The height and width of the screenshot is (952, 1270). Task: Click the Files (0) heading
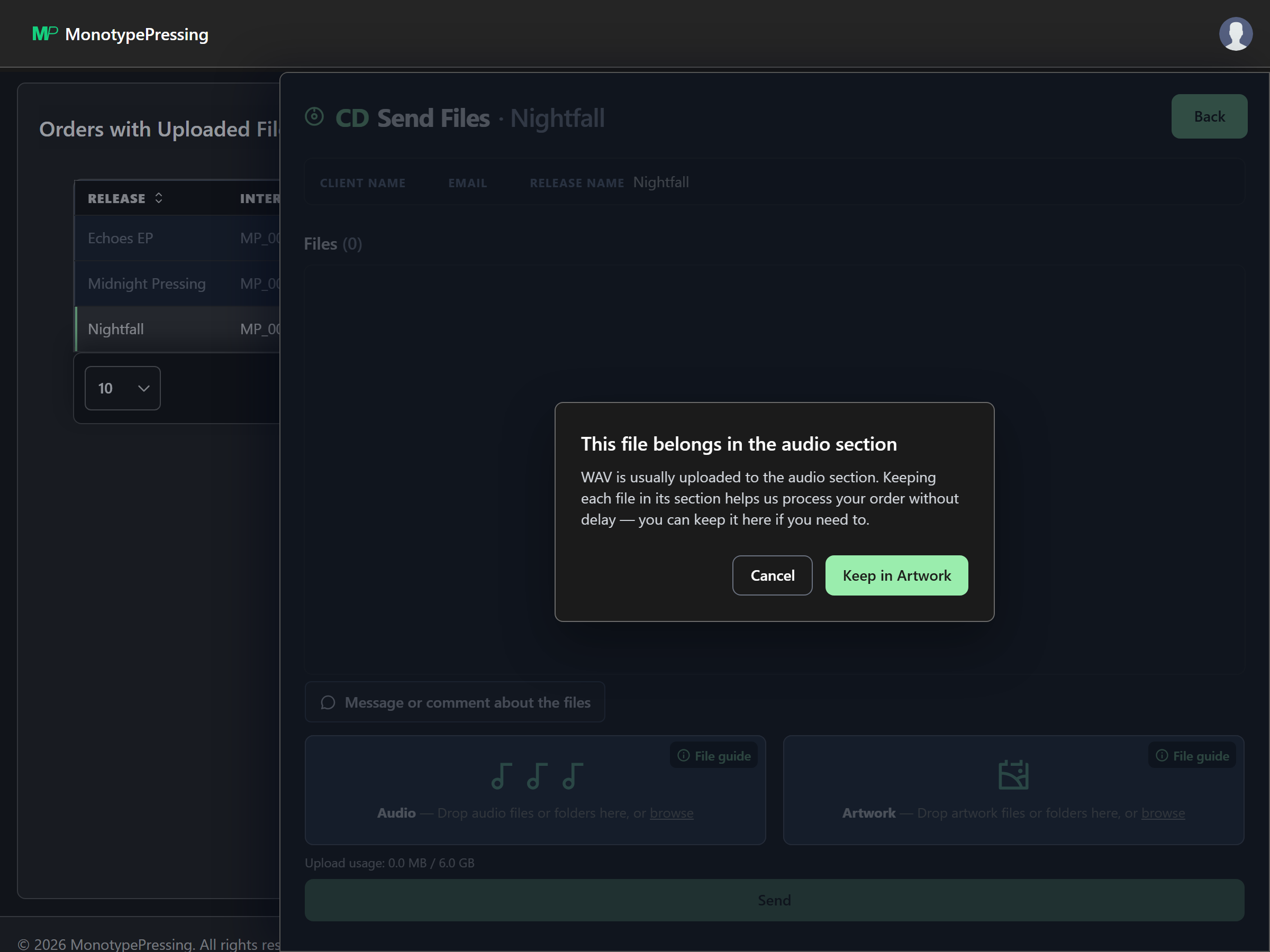click(x=333, y=244)
